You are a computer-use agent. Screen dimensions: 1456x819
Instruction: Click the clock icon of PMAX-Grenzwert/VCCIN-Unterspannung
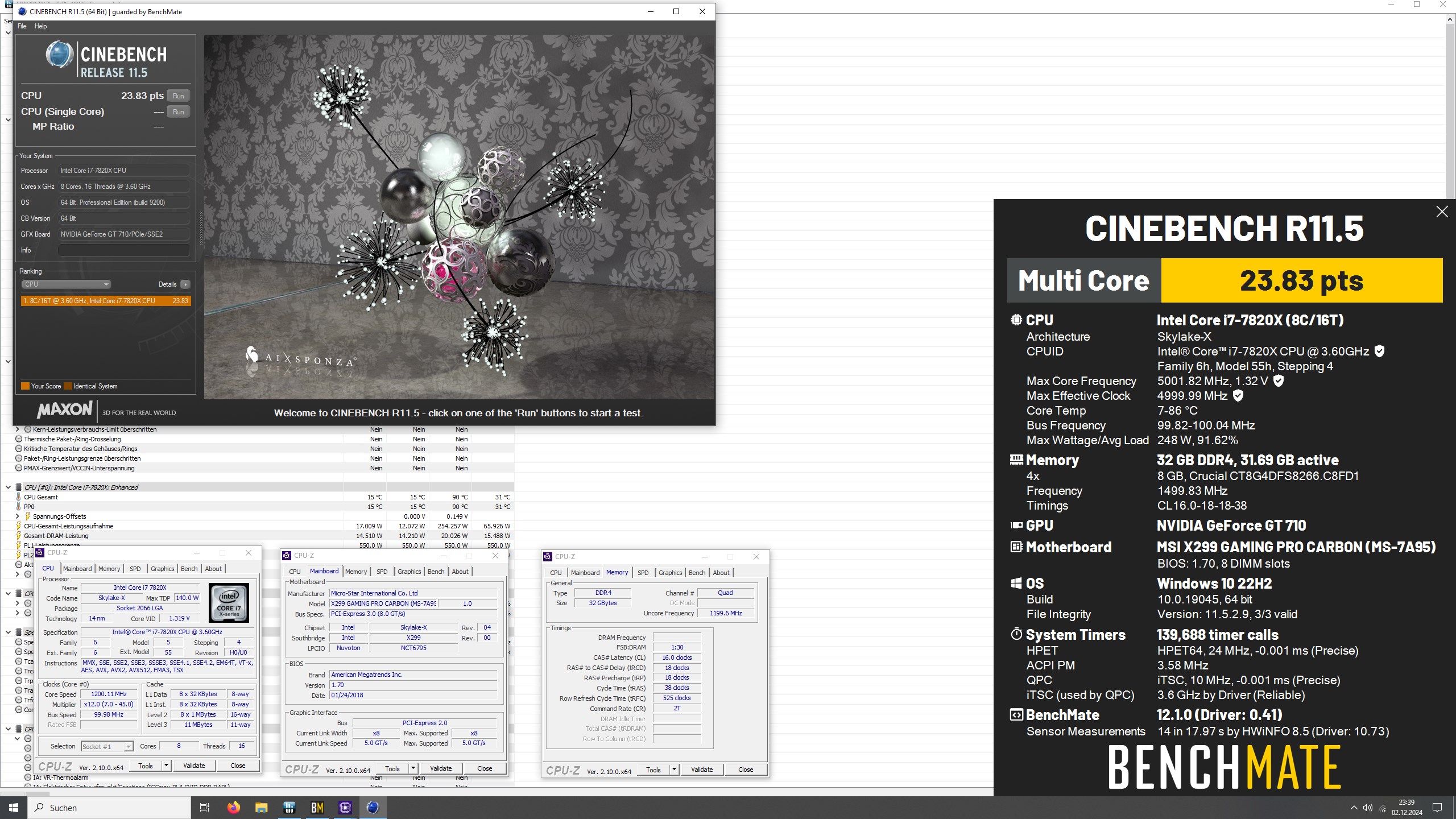pos(18,468)
